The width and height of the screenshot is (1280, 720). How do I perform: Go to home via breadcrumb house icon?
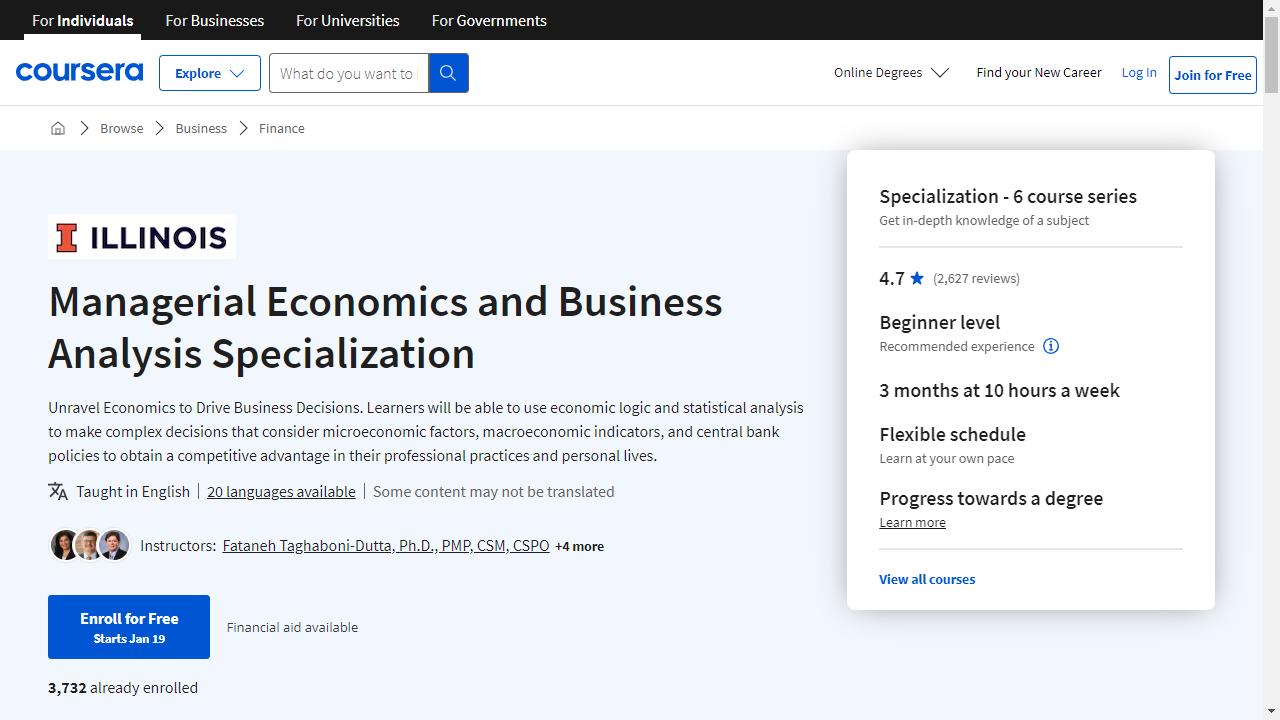pyautogui.click(x=58, y=128)
